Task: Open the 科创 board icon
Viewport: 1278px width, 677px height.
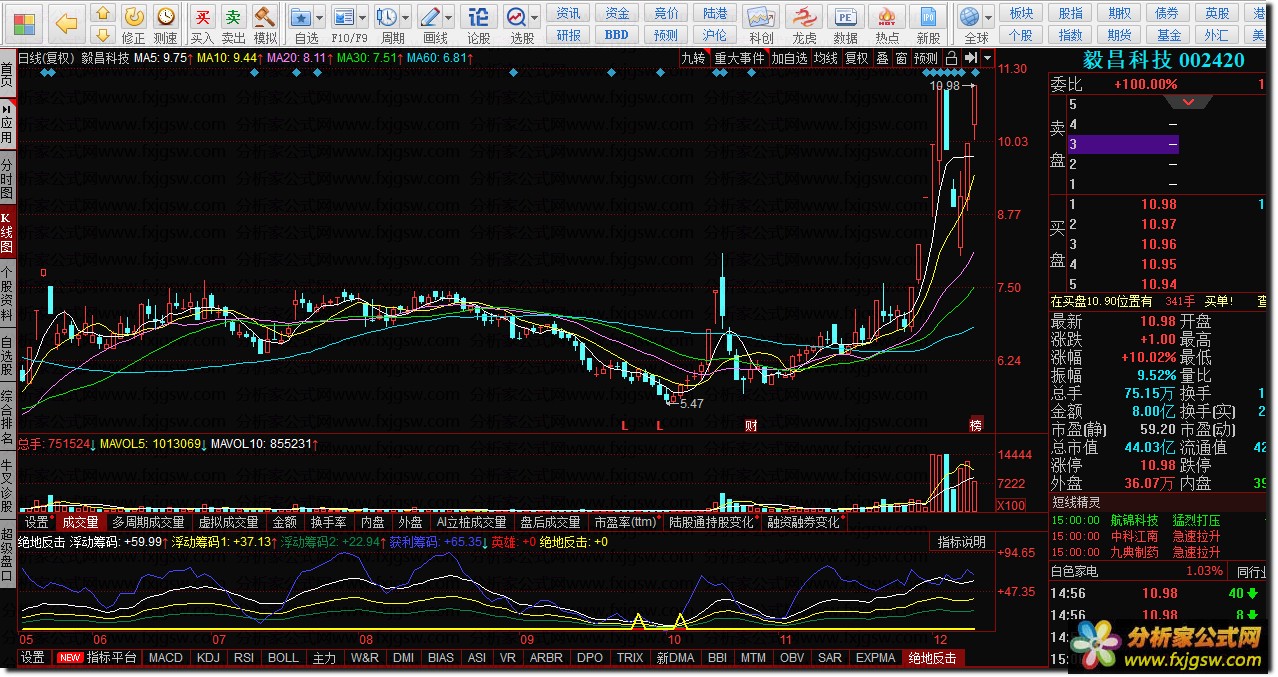Action: (761, 24)
